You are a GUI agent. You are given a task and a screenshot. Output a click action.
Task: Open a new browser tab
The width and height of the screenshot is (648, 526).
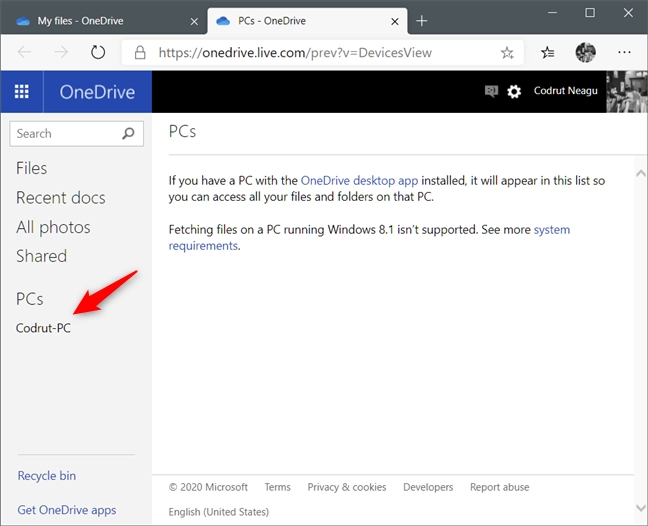tap(422, 21)
